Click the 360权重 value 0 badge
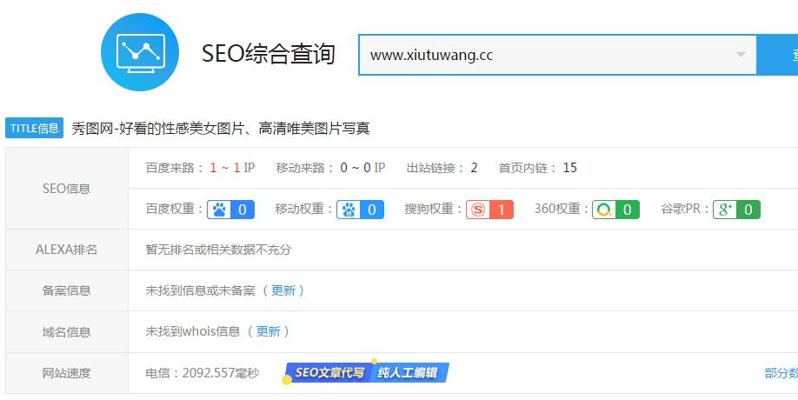 click(628, 210)
